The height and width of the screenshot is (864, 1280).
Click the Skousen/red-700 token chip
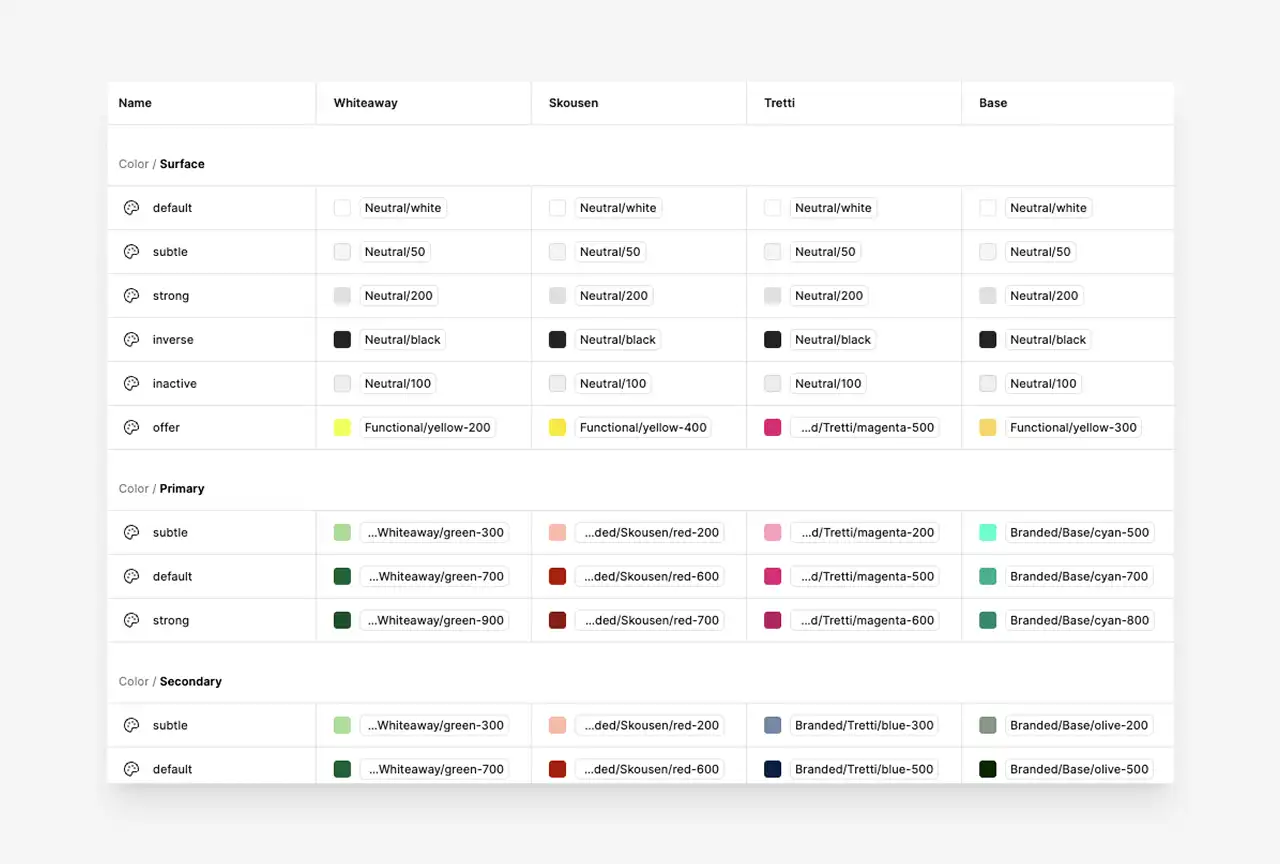click(x=650, y=621)
